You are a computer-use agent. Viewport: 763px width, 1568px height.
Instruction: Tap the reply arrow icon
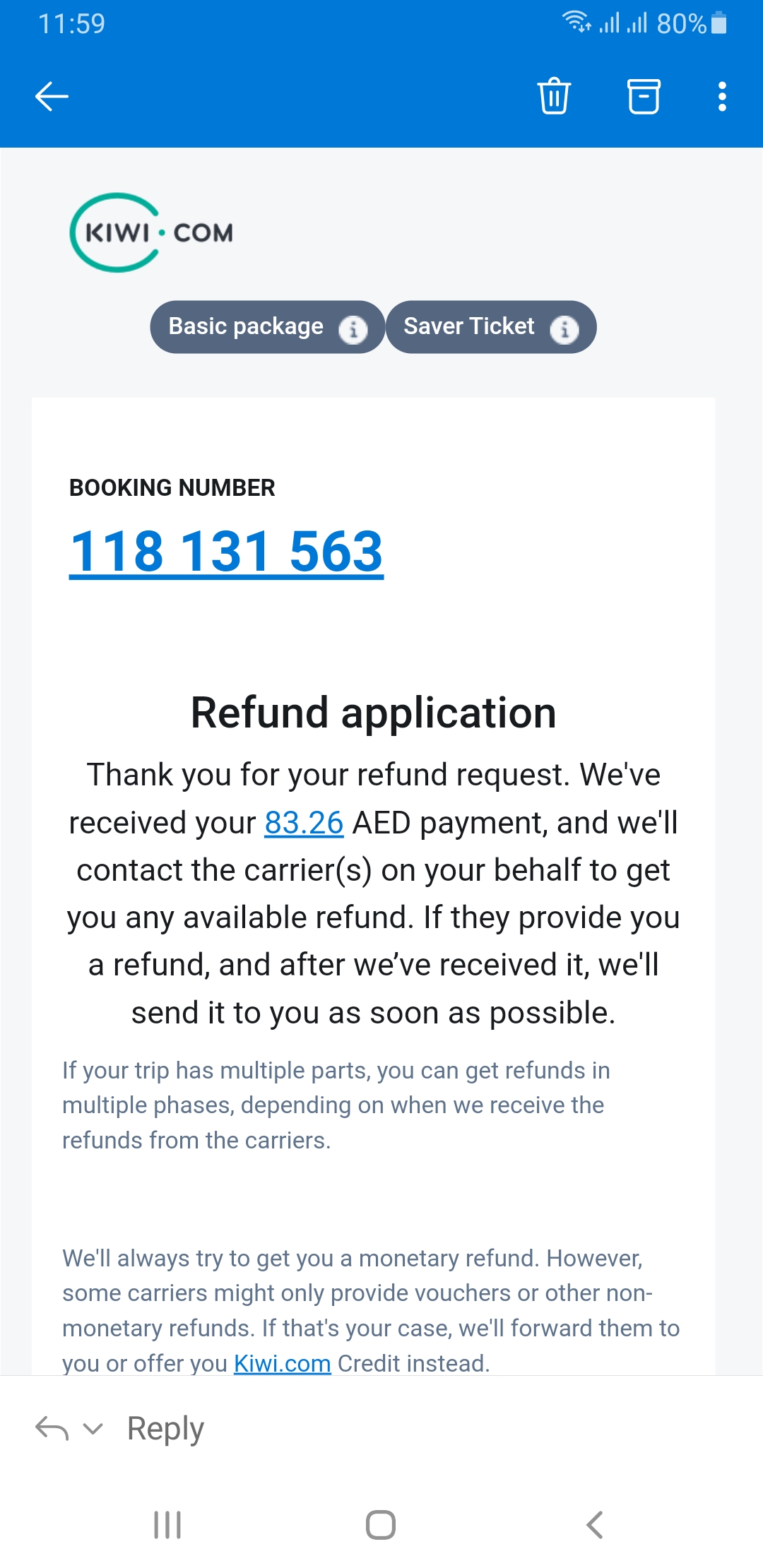point(52,1428)
